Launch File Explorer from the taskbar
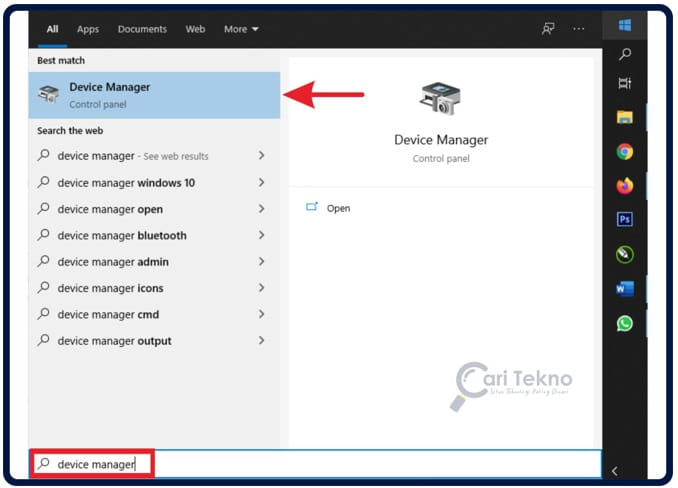678x488 pixels. [625, 117]
